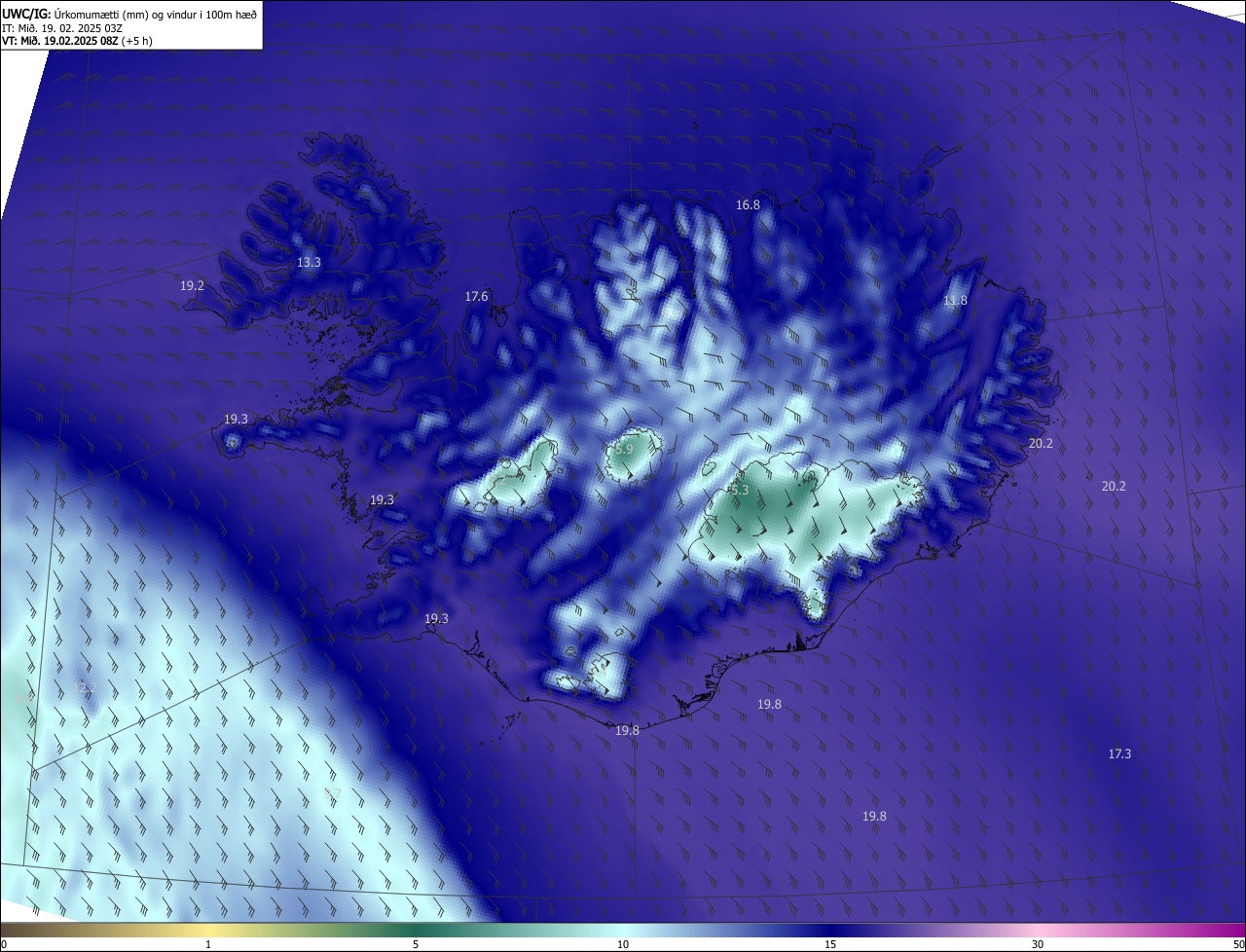This screenshot has height=952, width=1246.
Task: Click the colorbar tick label 15
Action: (830, 944)
